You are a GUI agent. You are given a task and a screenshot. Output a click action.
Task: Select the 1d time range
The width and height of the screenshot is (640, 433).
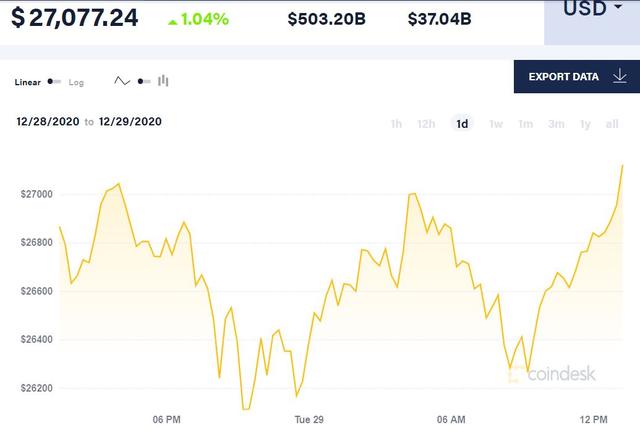pos(462,124)
